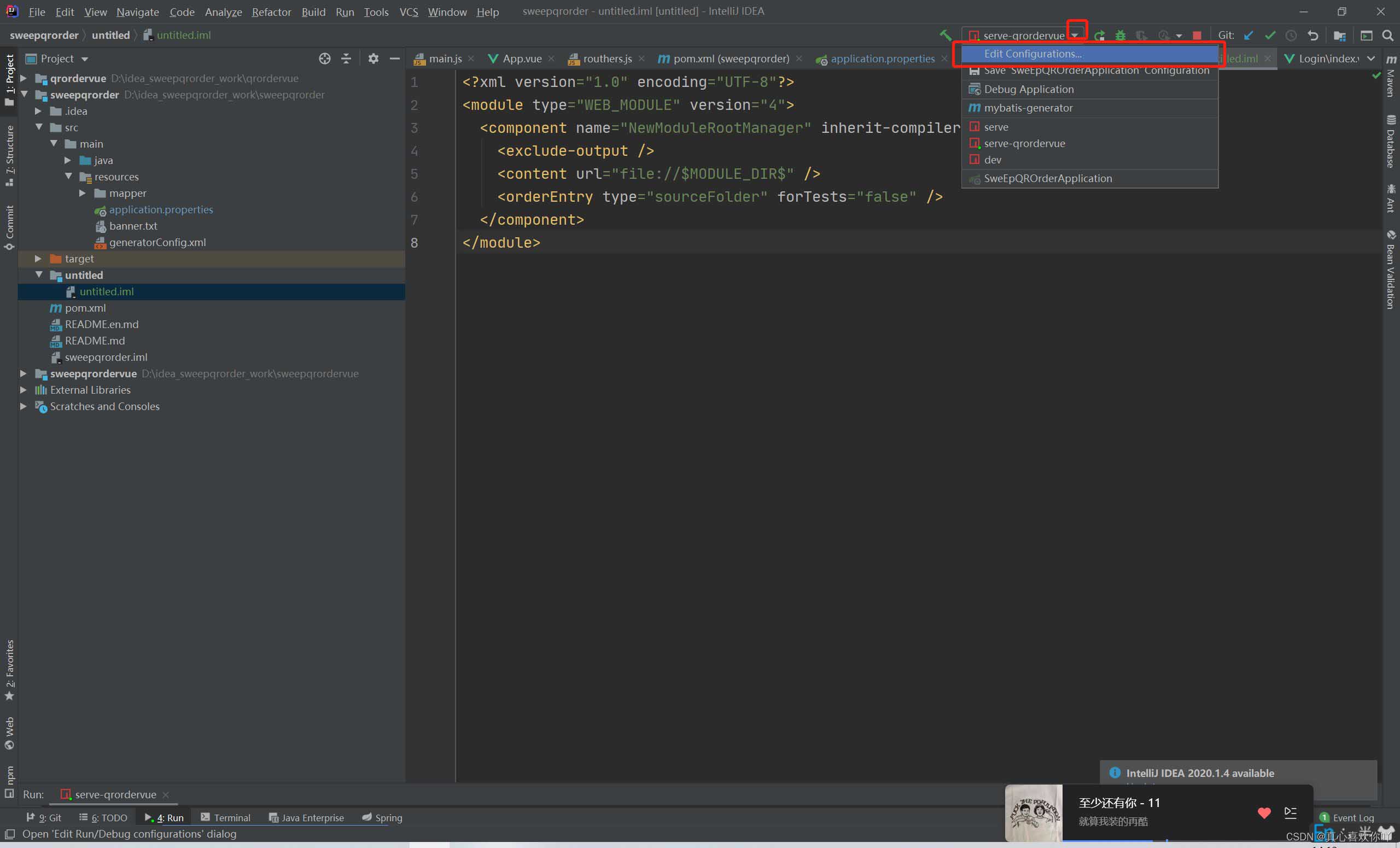Image resolution: width=1400 pixels, height=848 pixels.
Task: Switch to pom.xml (sweepqrorder) tab
Action: coord(731,59)
